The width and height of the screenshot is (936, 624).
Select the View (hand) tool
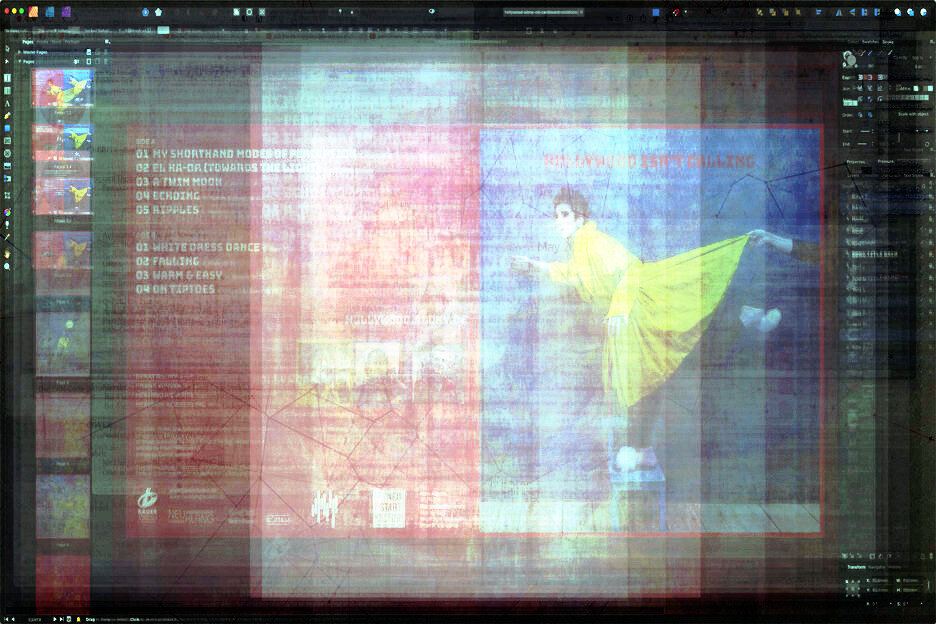point(7,254)
